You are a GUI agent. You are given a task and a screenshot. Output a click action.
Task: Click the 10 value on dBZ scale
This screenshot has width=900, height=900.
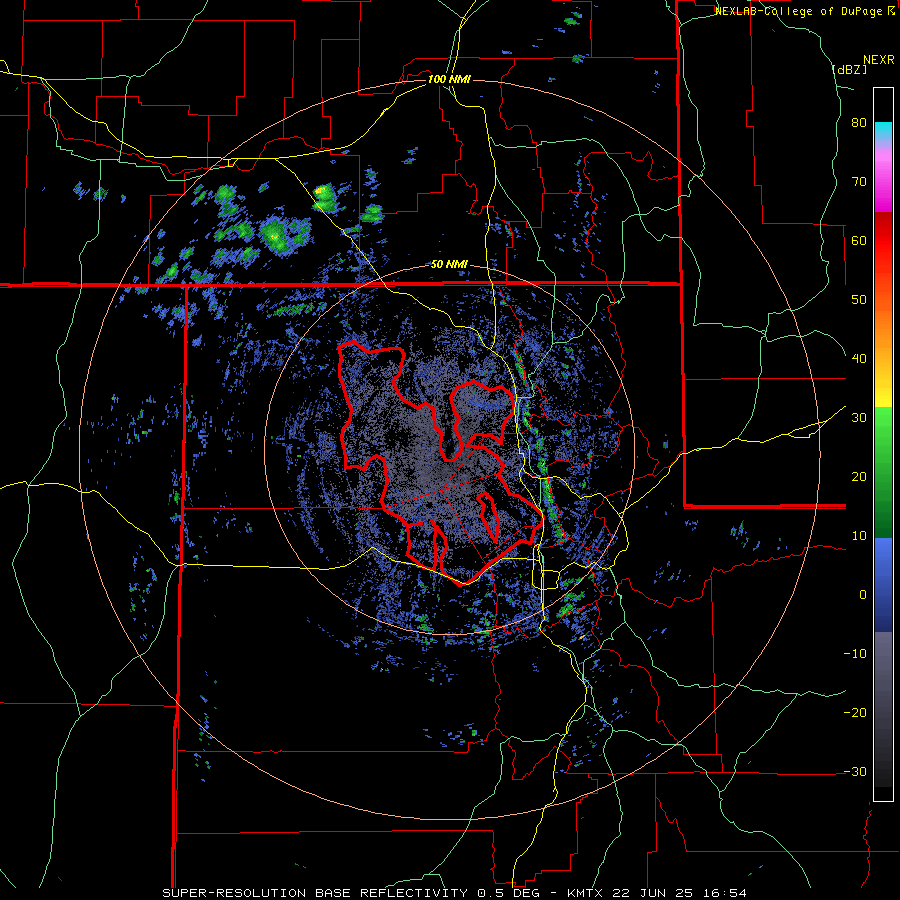[859, 536]
